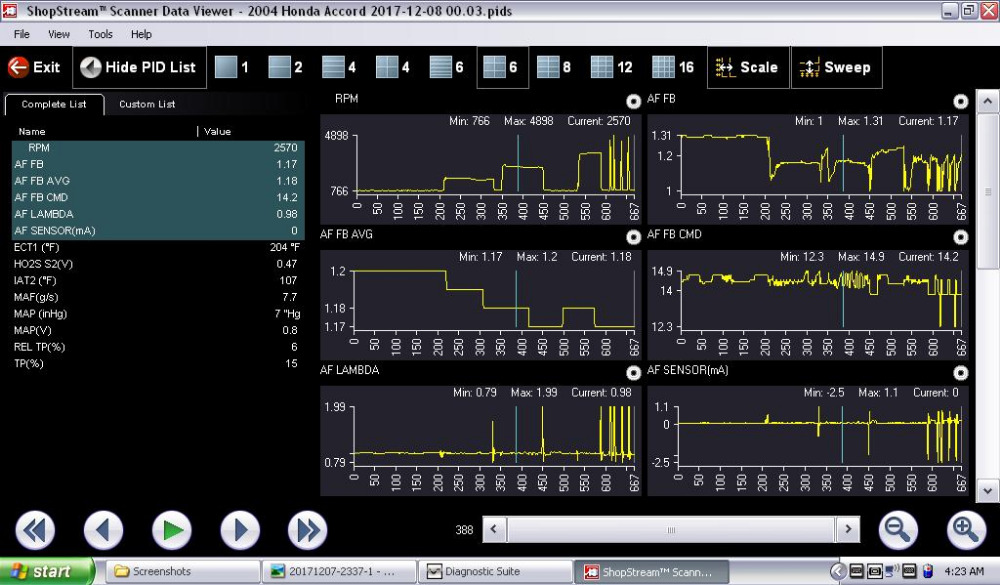This screenshot has height=585, width=1000.
Task: Click the Sweep button
Action: coord(836,68)
